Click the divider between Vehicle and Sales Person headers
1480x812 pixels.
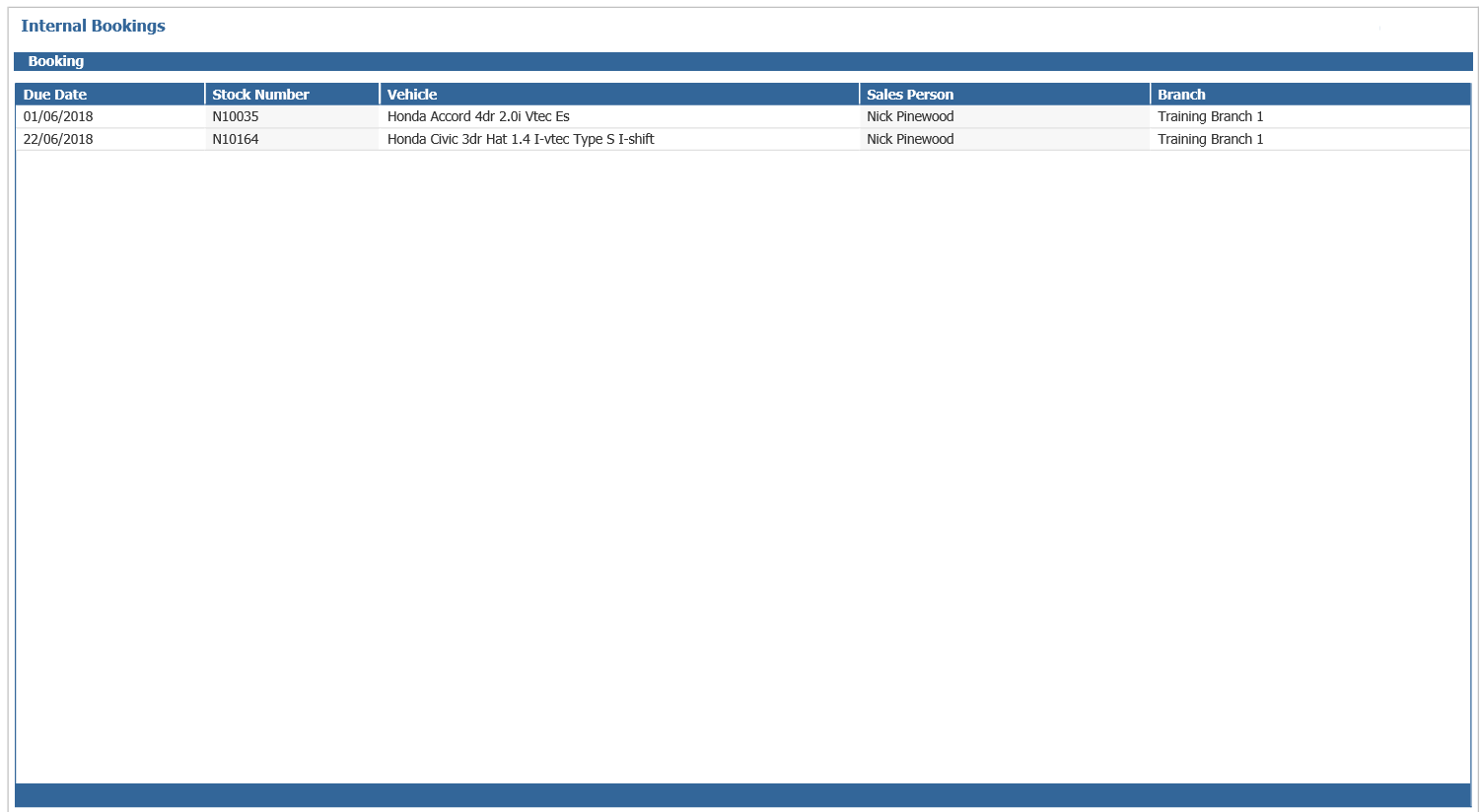tap(860, 95)
